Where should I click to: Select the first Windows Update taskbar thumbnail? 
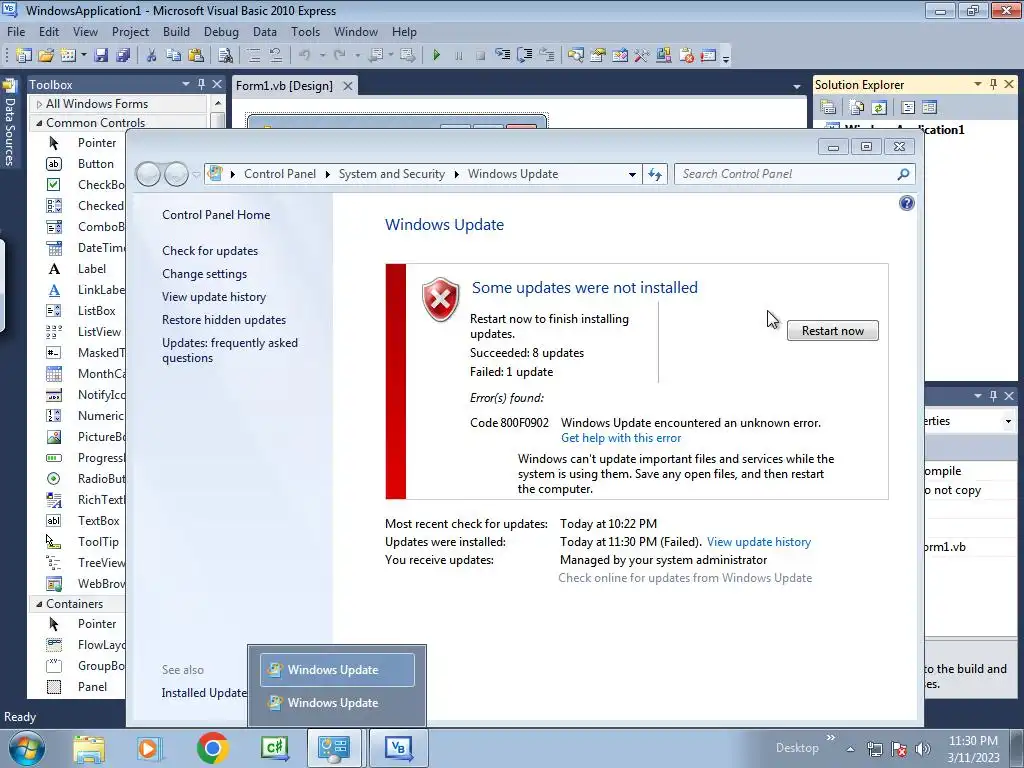pyautogui.click(x=337, y=670)
